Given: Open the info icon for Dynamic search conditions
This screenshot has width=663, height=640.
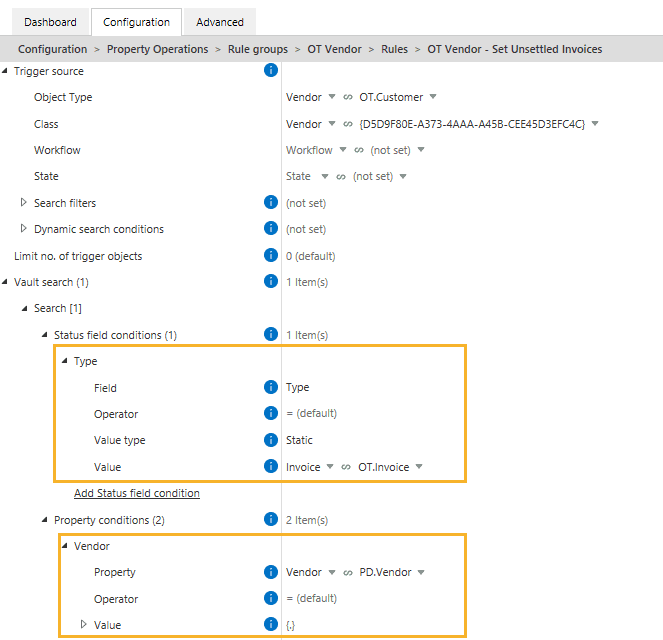Looking at the screenshot, I should tap(271, 228).
